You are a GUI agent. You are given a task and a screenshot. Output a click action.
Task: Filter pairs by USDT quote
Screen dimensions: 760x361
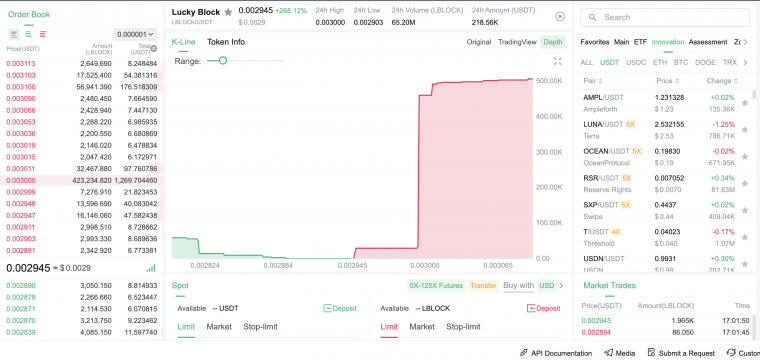609,63
